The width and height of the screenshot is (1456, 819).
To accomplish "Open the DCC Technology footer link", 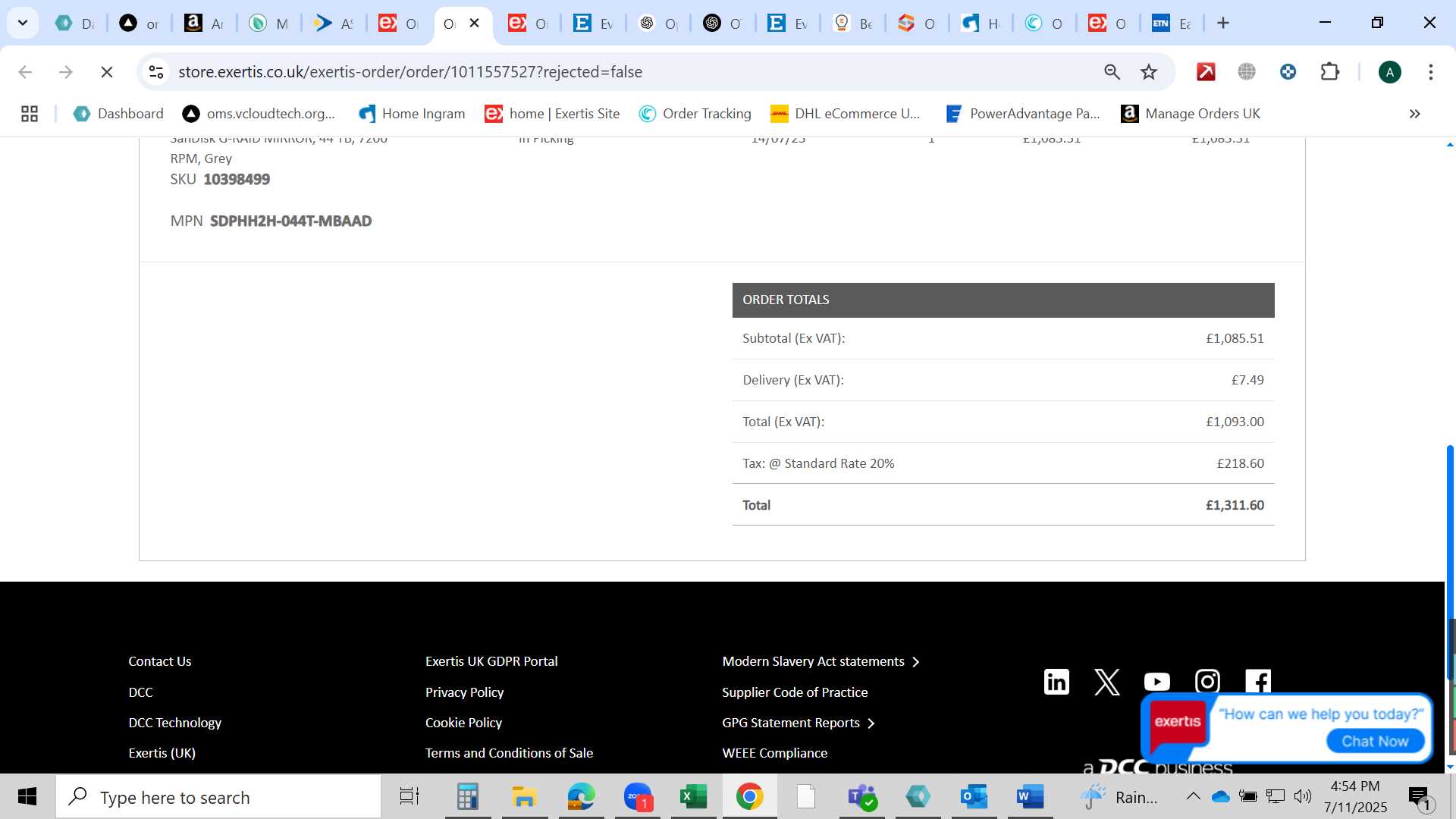I will (x=175, y=723).
